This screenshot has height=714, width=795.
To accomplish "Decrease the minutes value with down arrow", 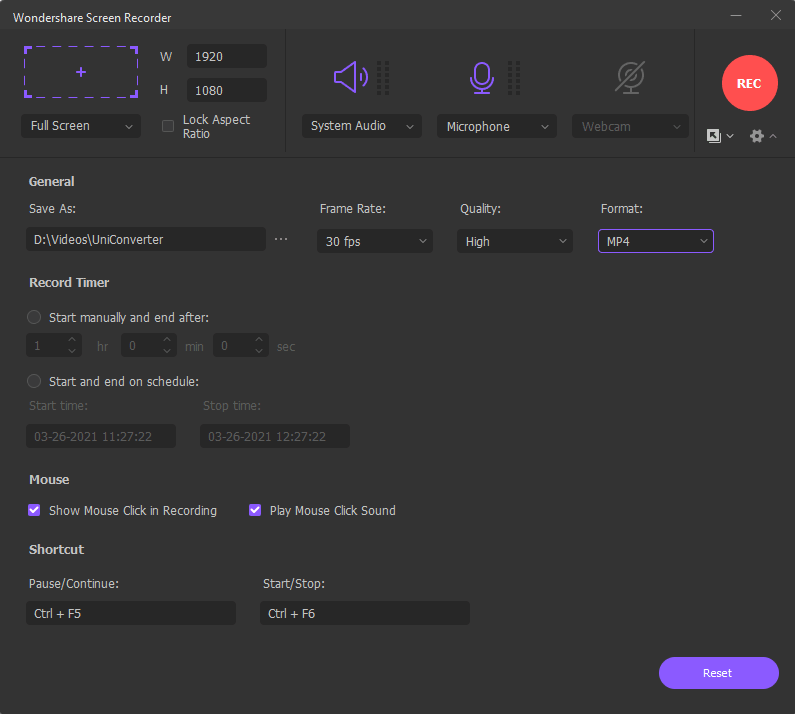I will click(x=167, y=351).
